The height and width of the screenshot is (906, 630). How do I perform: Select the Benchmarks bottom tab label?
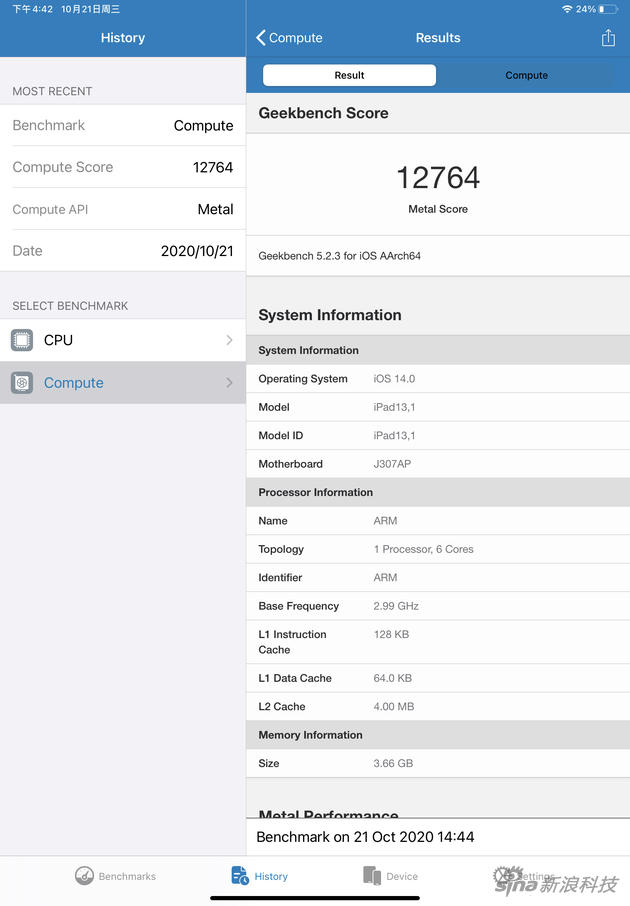point(127,877)
